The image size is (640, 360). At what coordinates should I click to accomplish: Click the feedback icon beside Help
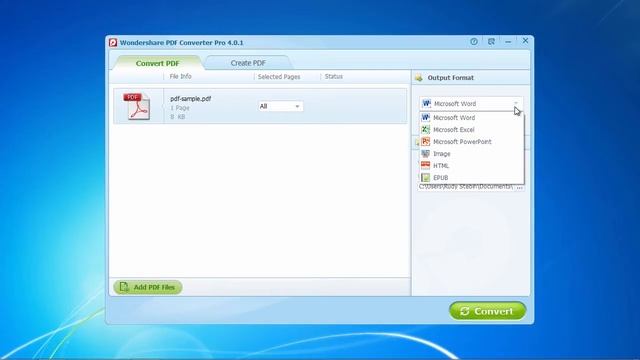491,41
